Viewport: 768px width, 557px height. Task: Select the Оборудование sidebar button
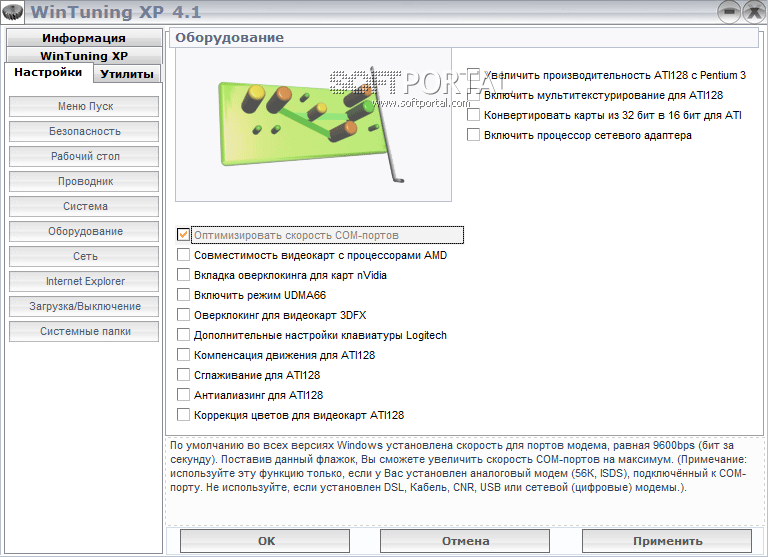[x=84, y=231]
